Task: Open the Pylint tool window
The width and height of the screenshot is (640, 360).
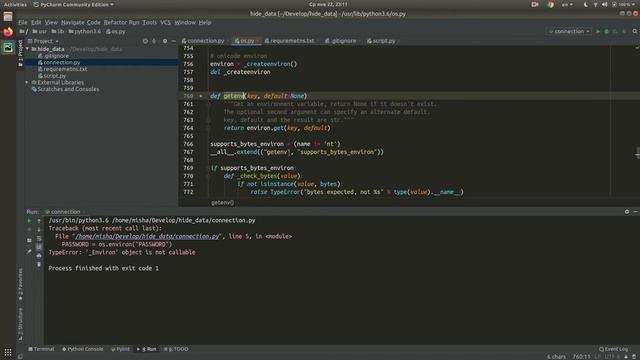Action: coord(120,349)
